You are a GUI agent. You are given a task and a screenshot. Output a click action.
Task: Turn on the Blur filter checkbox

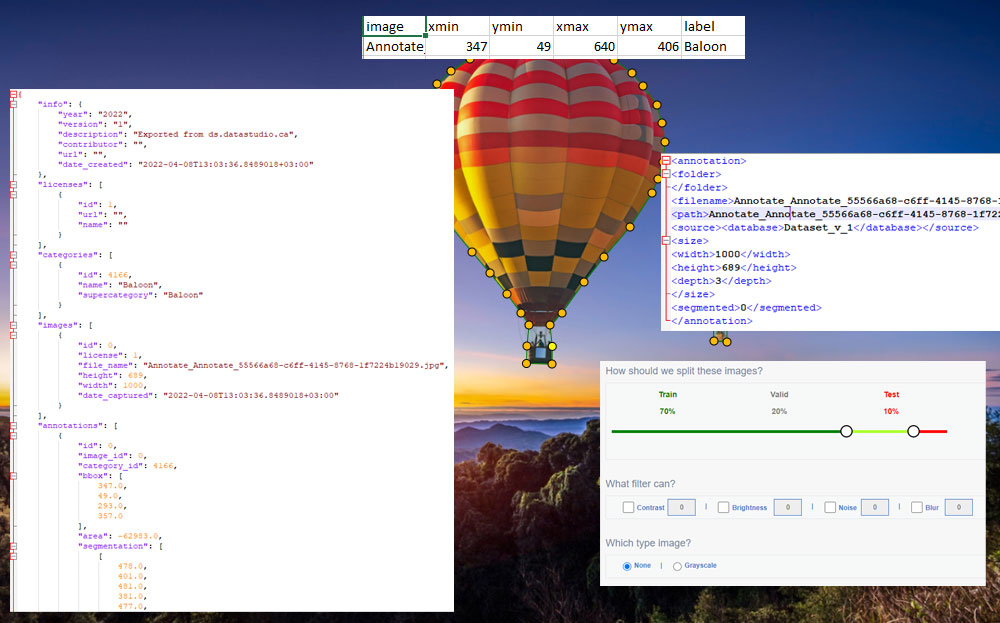pyautogui.click(x=916, y=508)
